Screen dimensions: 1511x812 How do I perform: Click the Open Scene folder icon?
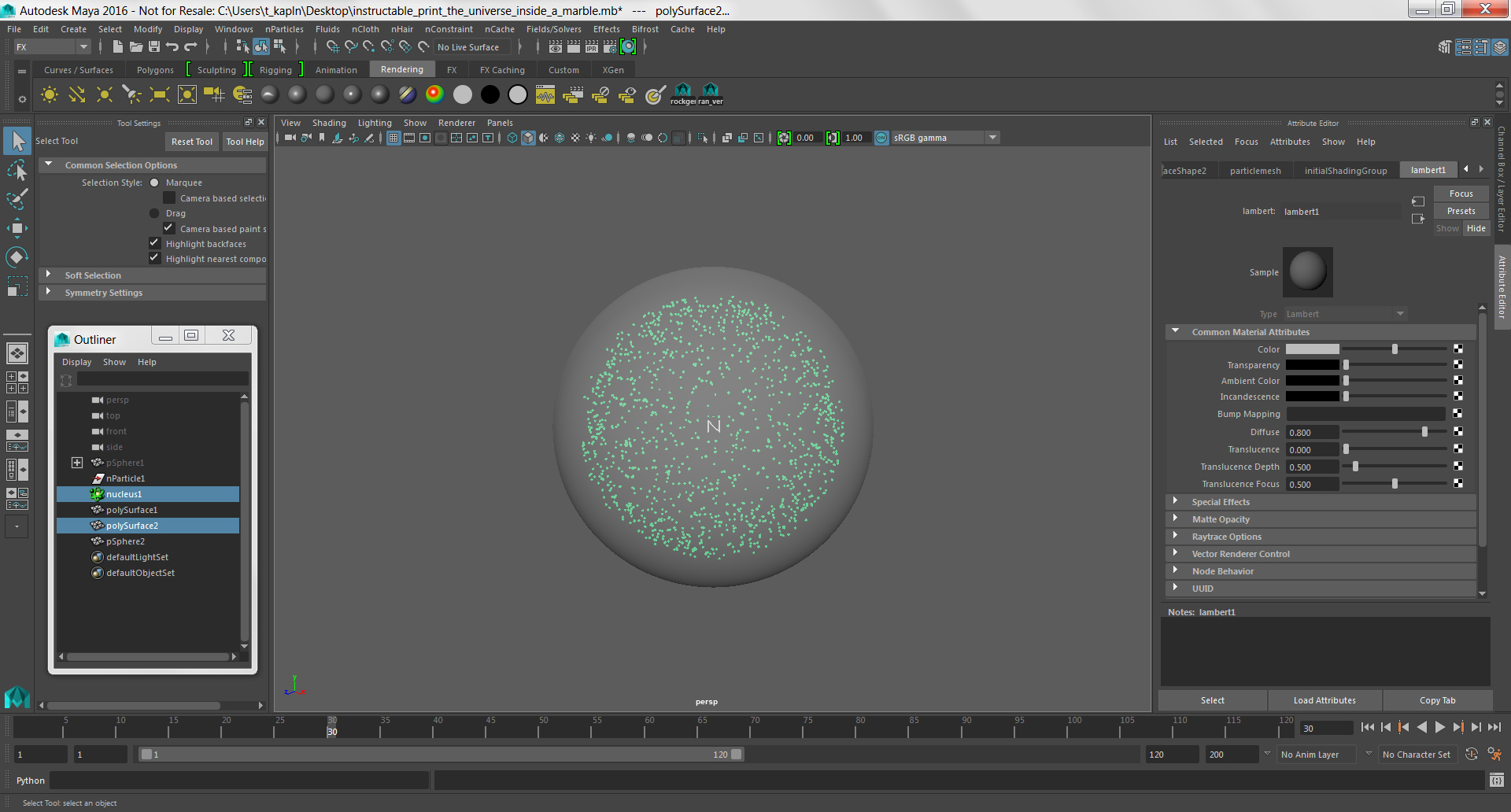pyautogui.click(x=136, y=47)
